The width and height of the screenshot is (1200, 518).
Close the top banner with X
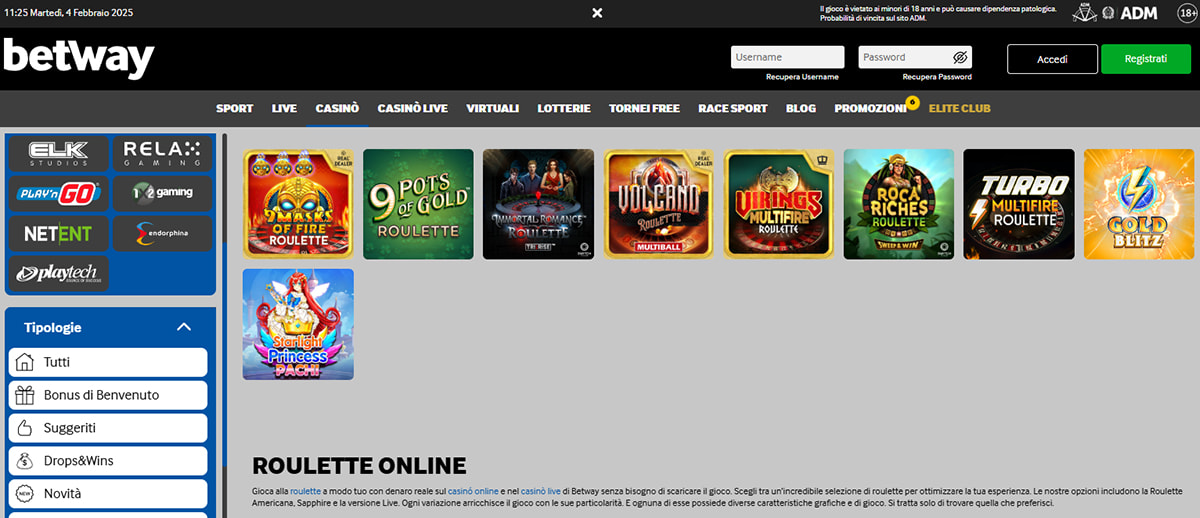[x=597, y=13]
